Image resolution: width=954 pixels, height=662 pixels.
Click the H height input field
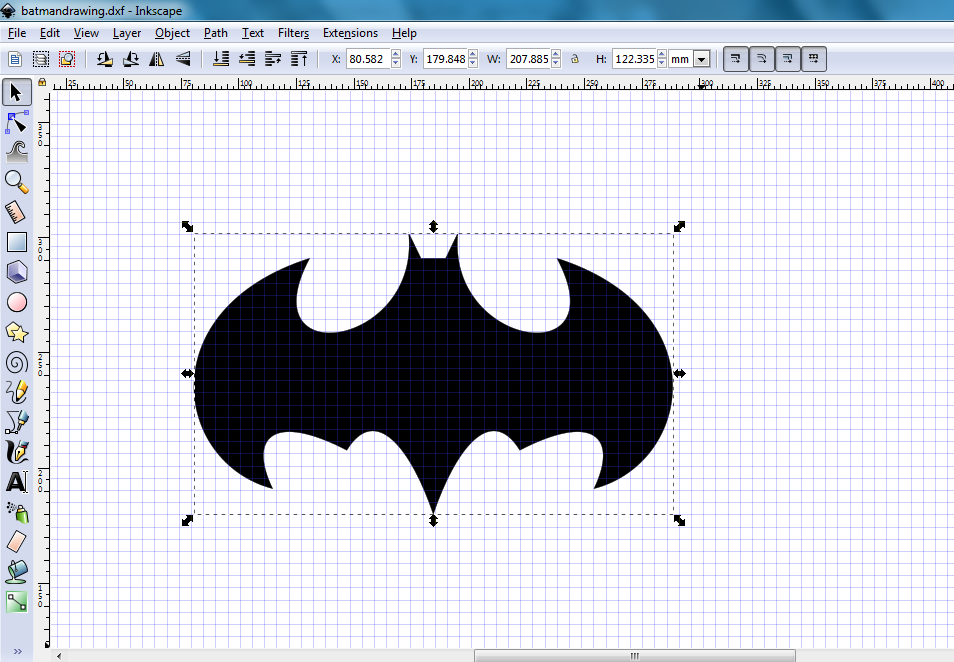click(x=635, y=59)
